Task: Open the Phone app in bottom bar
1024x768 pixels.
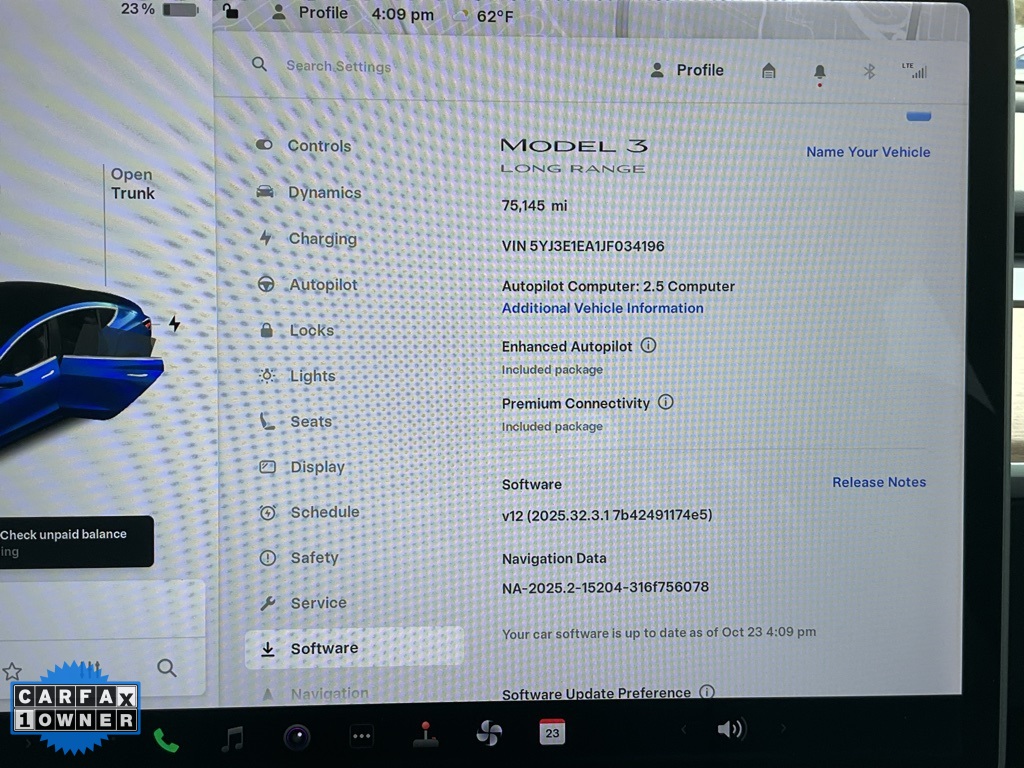Action: (166, 739)
